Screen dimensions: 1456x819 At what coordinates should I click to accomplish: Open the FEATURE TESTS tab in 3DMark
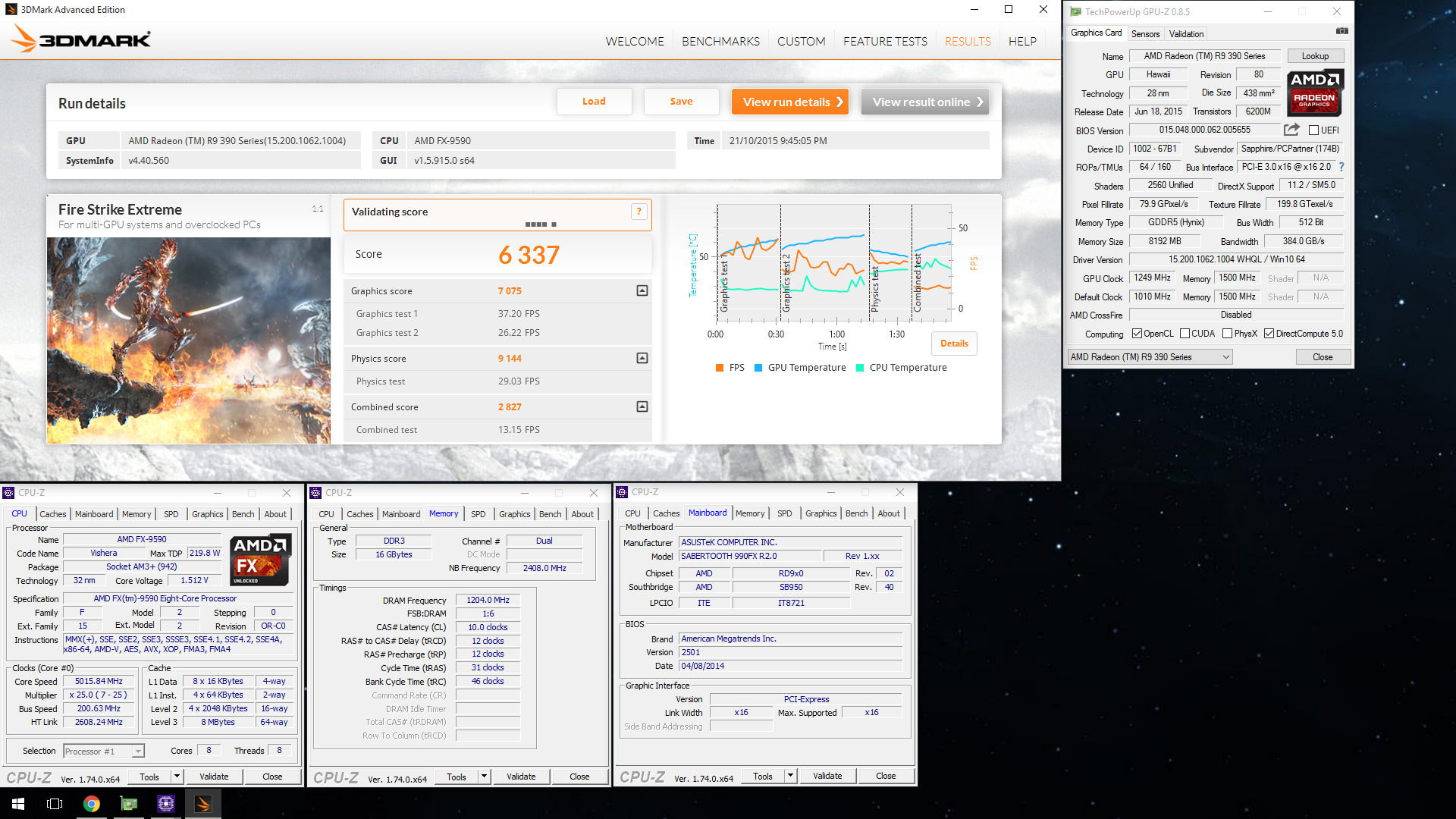pos(885,41)
